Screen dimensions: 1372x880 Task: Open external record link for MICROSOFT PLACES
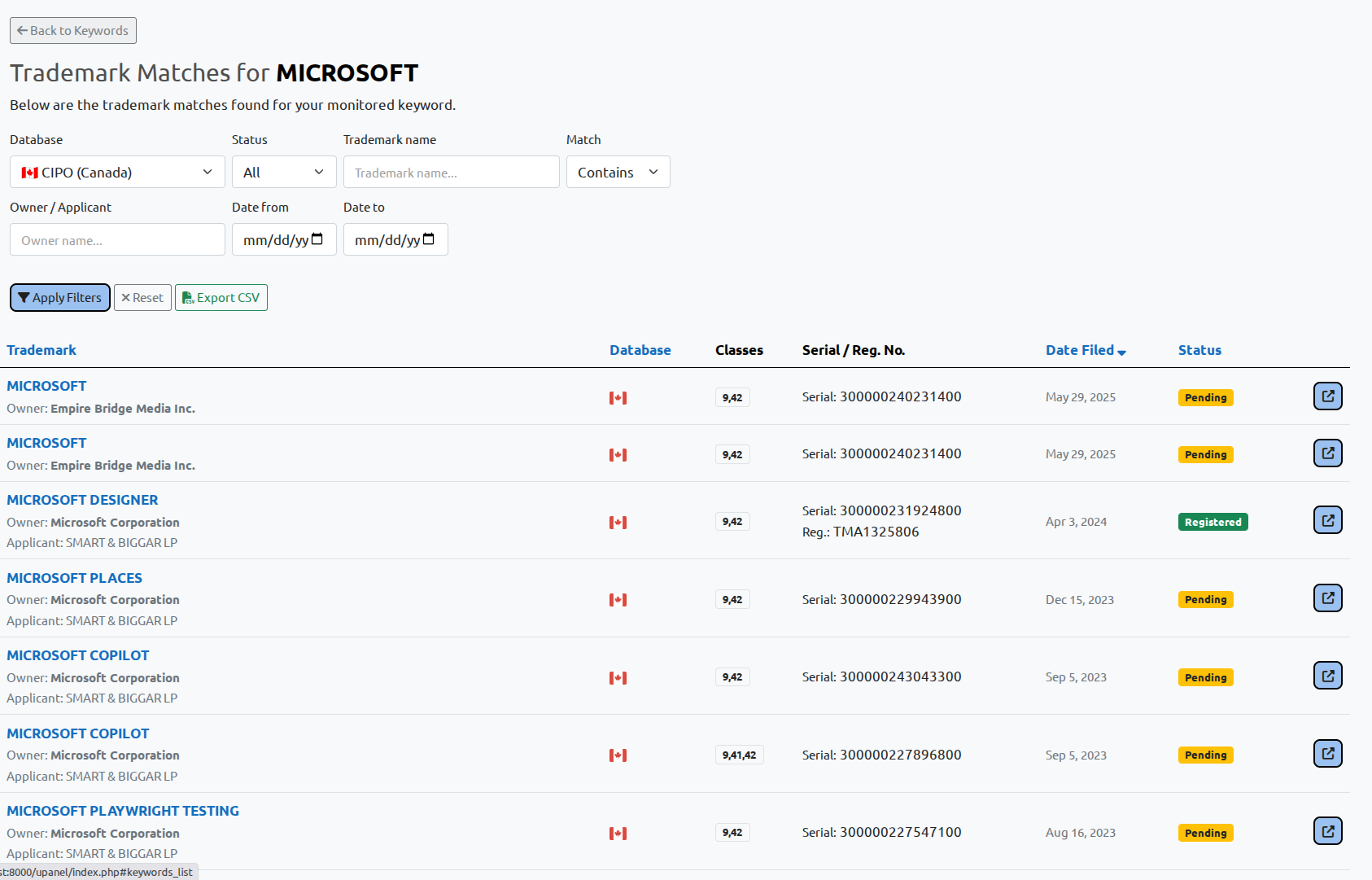click(1327, 598)
